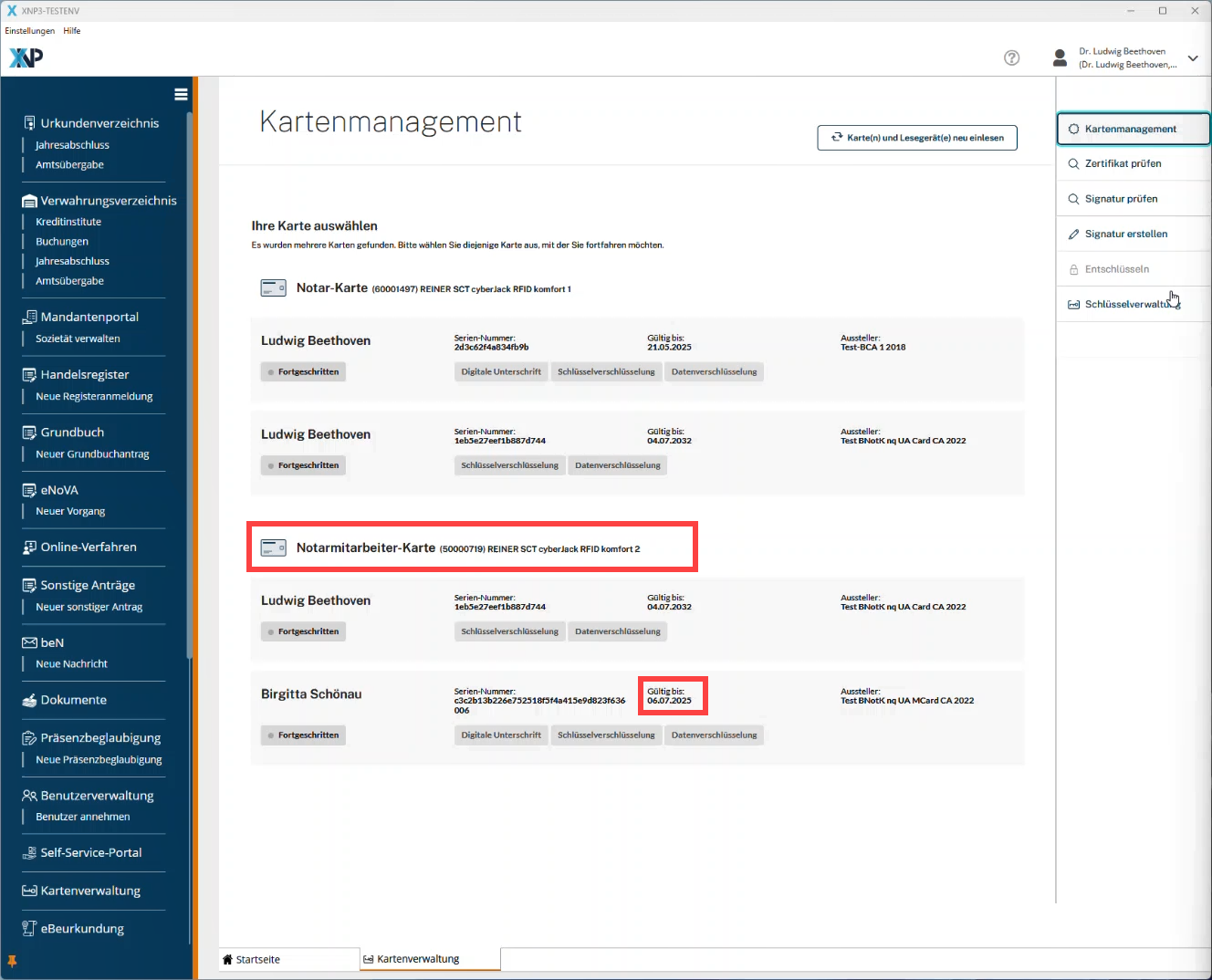Open Zertifikat prüfen in the right panel
Screen dimensions: 1212x980
click(x=1134, y=163)
